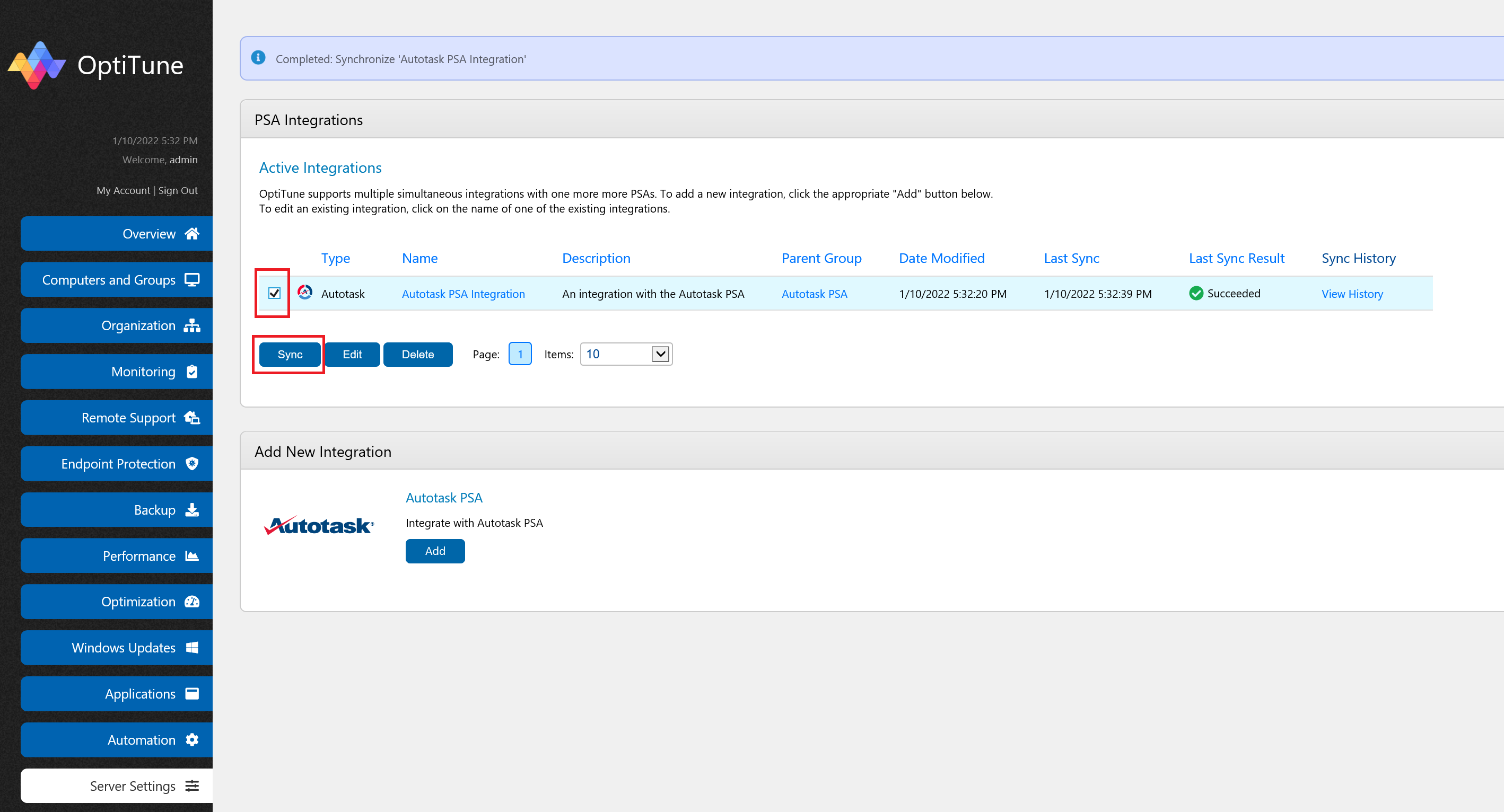Sort by the Type column header
This screenshot has height=812, width=1504.
(335, 259)
